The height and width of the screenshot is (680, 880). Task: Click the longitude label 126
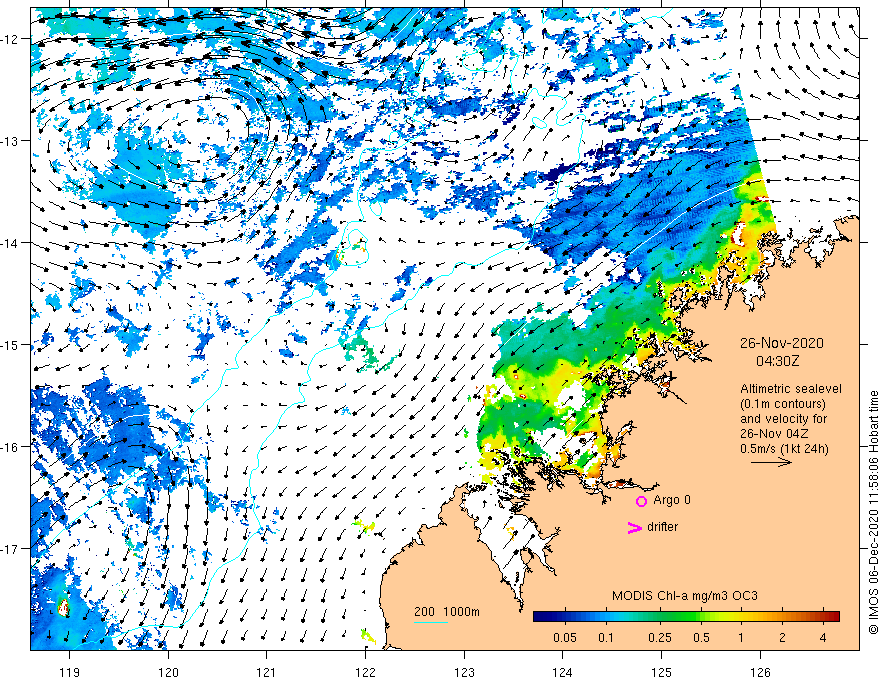point(760,672)
